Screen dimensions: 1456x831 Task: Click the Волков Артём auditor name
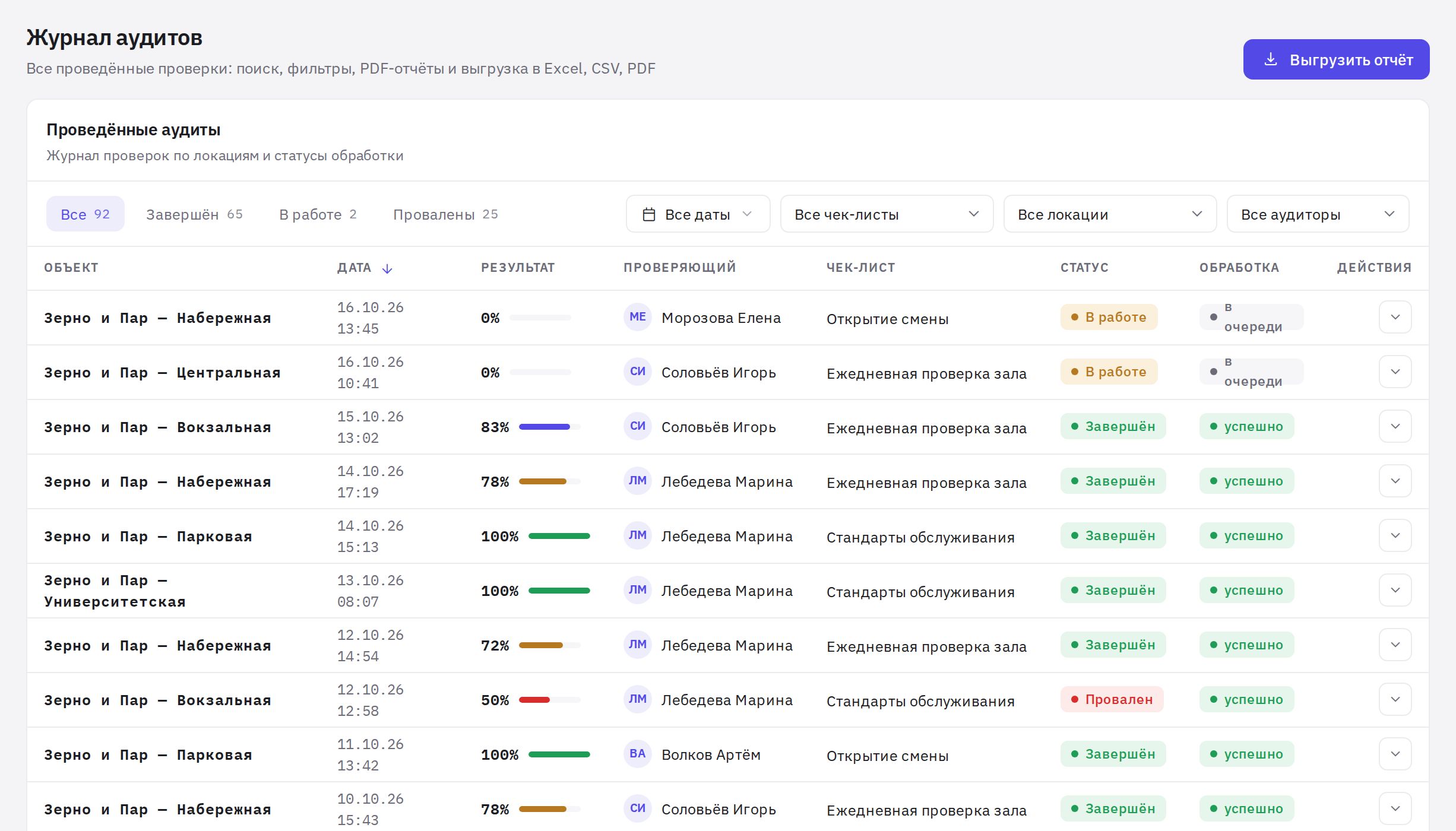tap(711, 755)
